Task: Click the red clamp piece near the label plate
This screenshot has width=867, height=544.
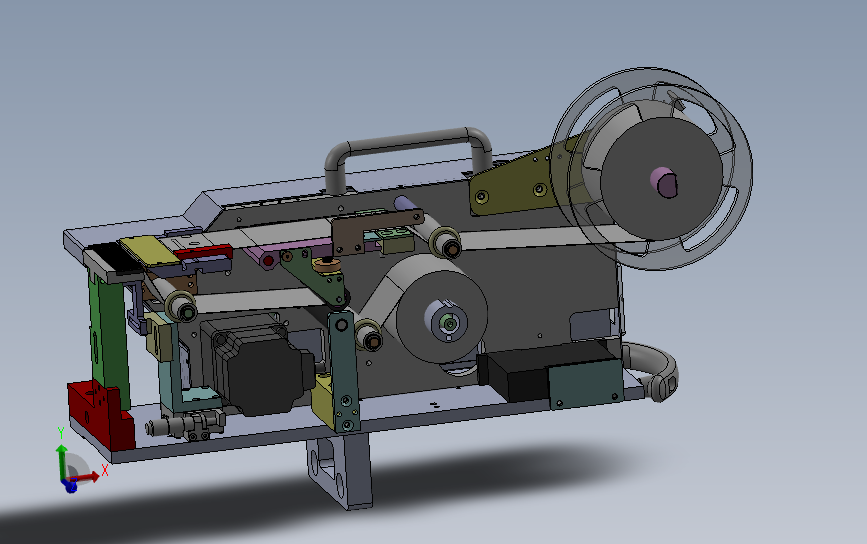Action: click(203, 254)
